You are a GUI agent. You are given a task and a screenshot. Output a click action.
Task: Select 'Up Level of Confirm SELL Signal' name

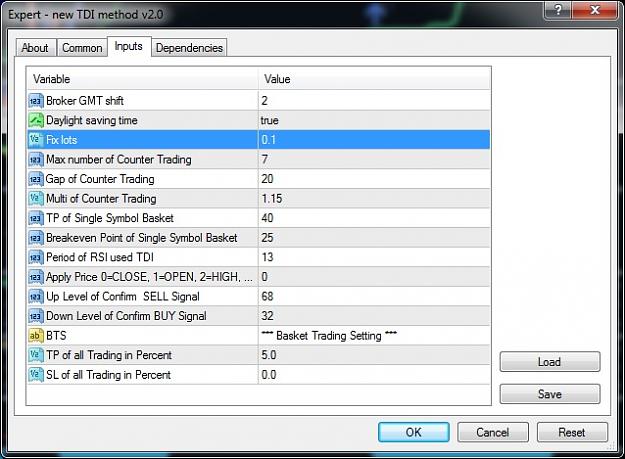(123, 296)
